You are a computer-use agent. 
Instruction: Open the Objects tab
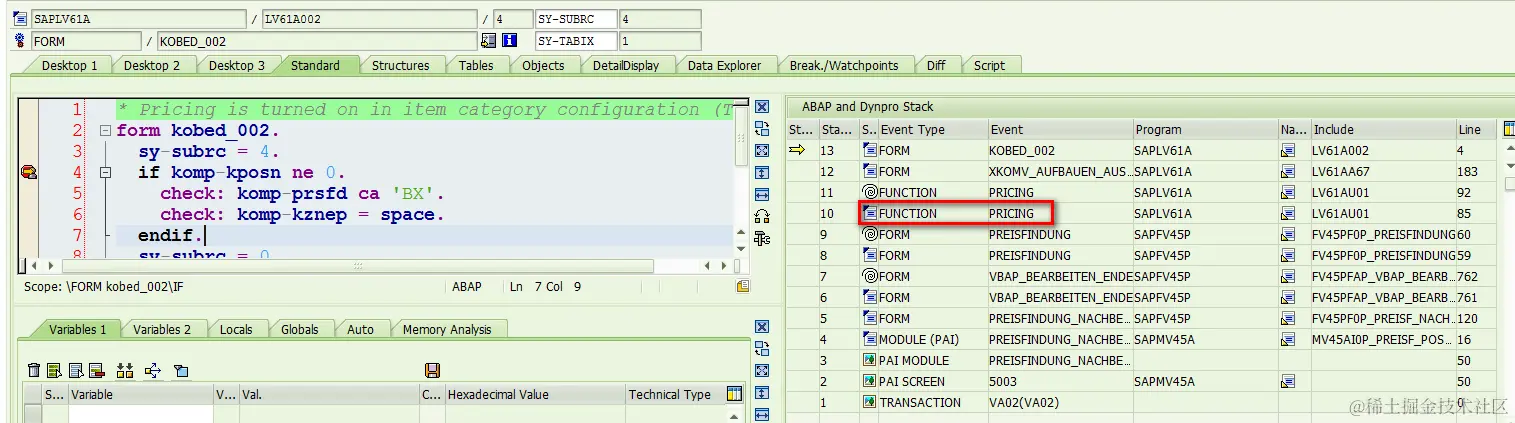coord(543,65)
